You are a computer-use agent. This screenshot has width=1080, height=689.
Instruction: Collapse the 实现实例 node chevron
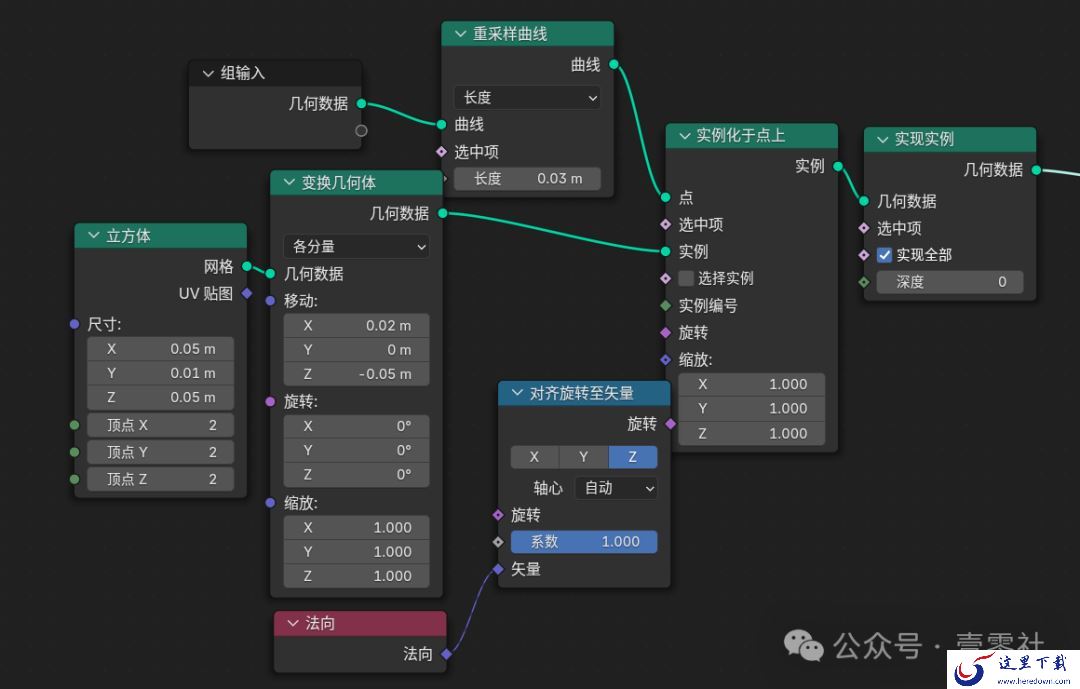pyautogui.click(x=882, y=139)
